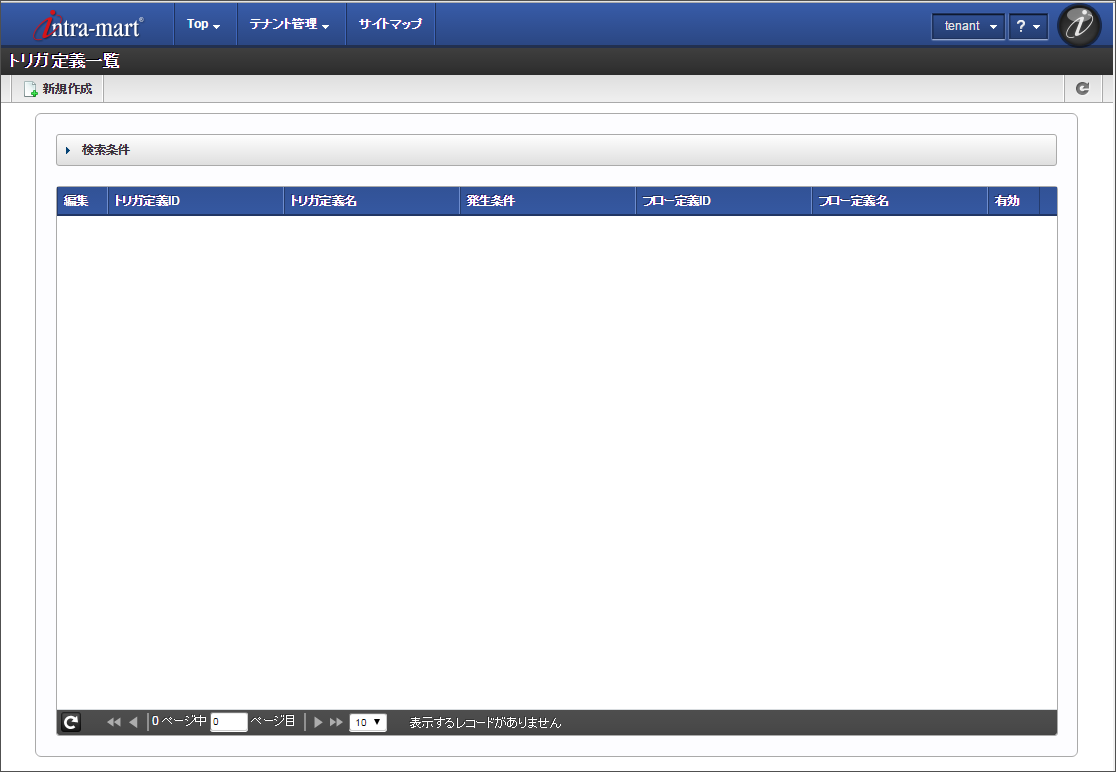Click the reload icon in the pagination bar
This screenshot has width=1116, height=772.
(x=69, y=722)
